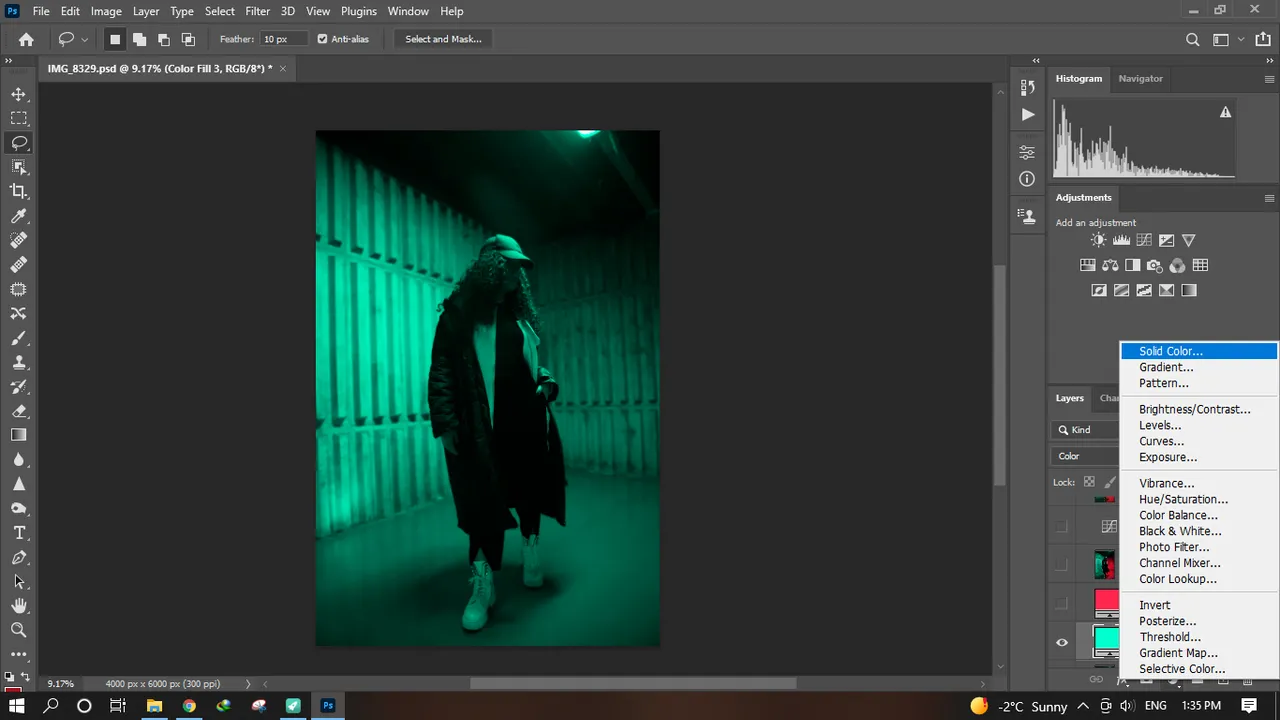Add a Brightness/Contrast adjustment icon
The width and height of the screenshot is (1280, 720).
(x=1099, y=240)
